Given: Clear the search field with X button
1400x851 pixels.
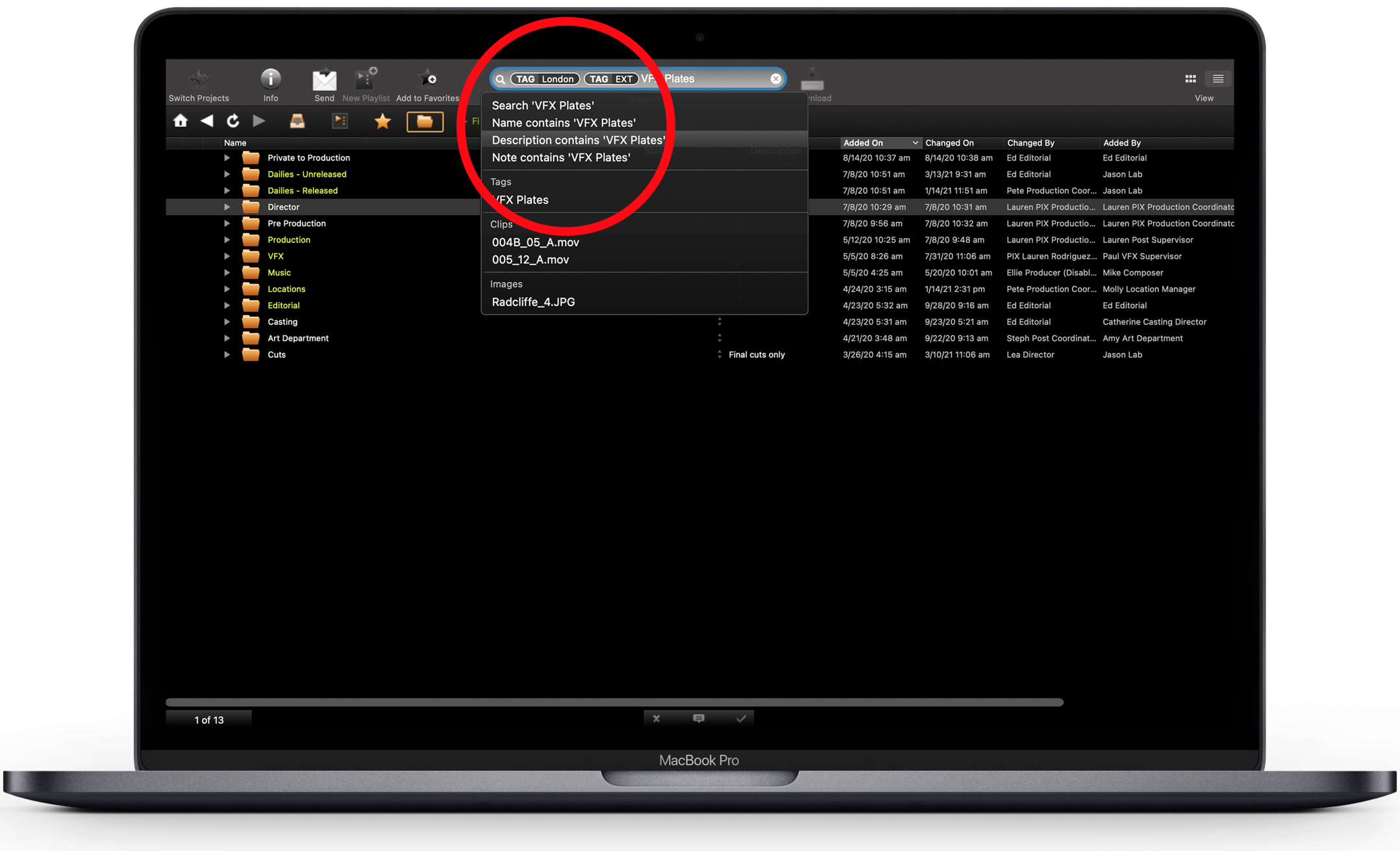Looking at the screenshot, I should click(x=775, y=79).
